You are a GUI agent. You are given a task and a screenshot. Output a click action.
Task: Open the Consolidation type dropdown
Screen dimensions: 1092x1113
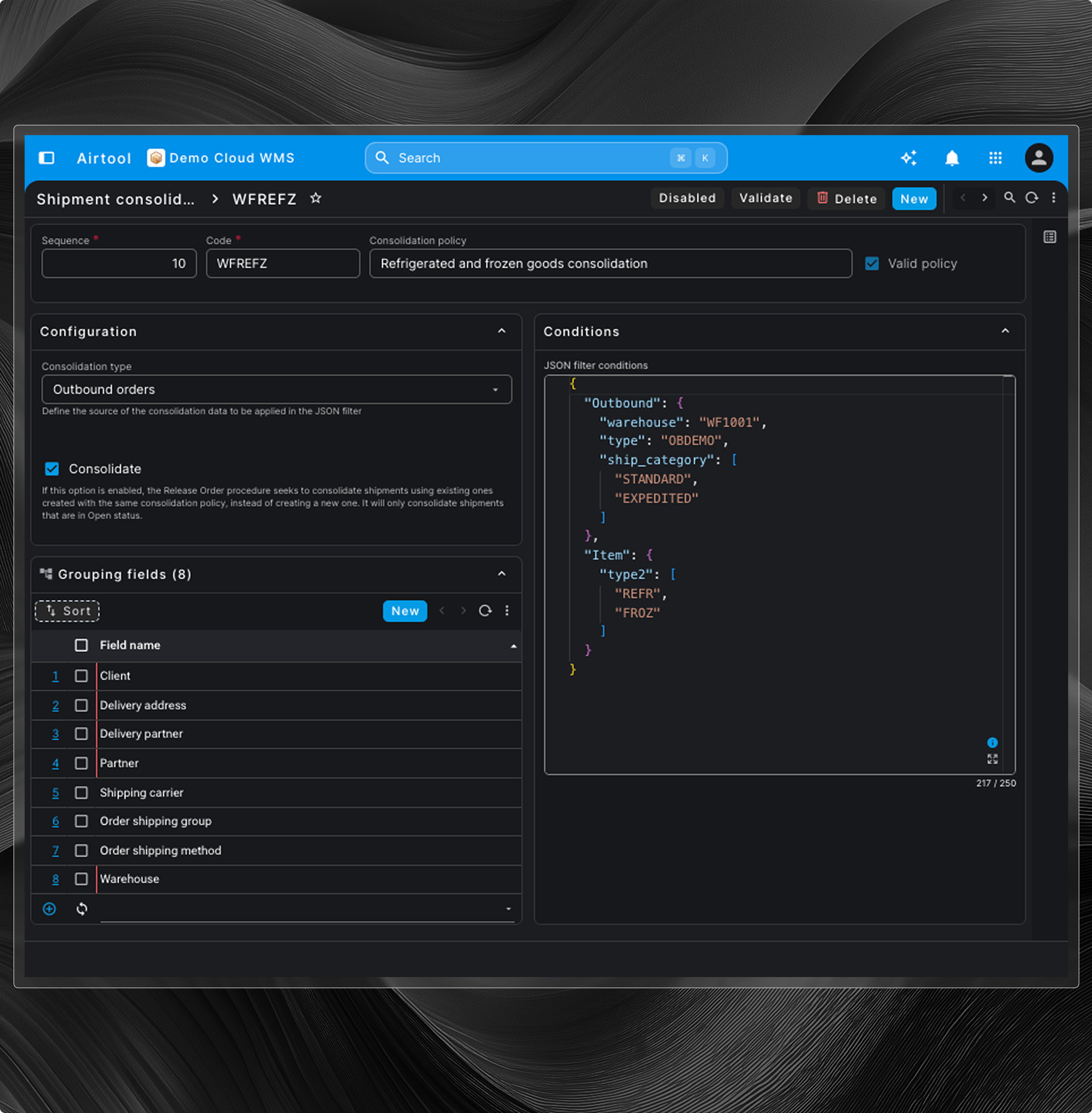click(x=277, y=390)
